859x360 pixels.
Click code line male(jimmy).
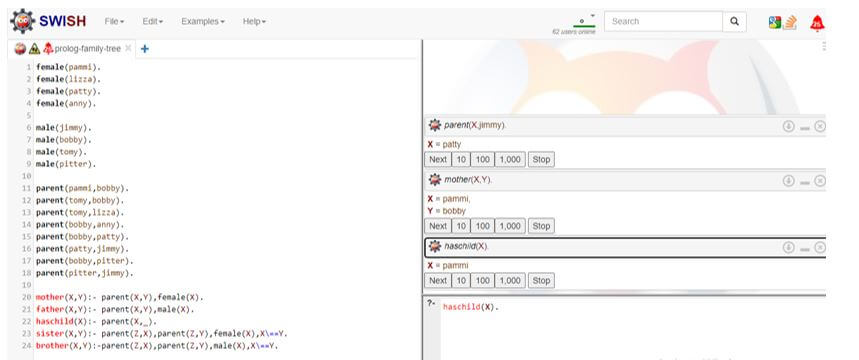64,128
